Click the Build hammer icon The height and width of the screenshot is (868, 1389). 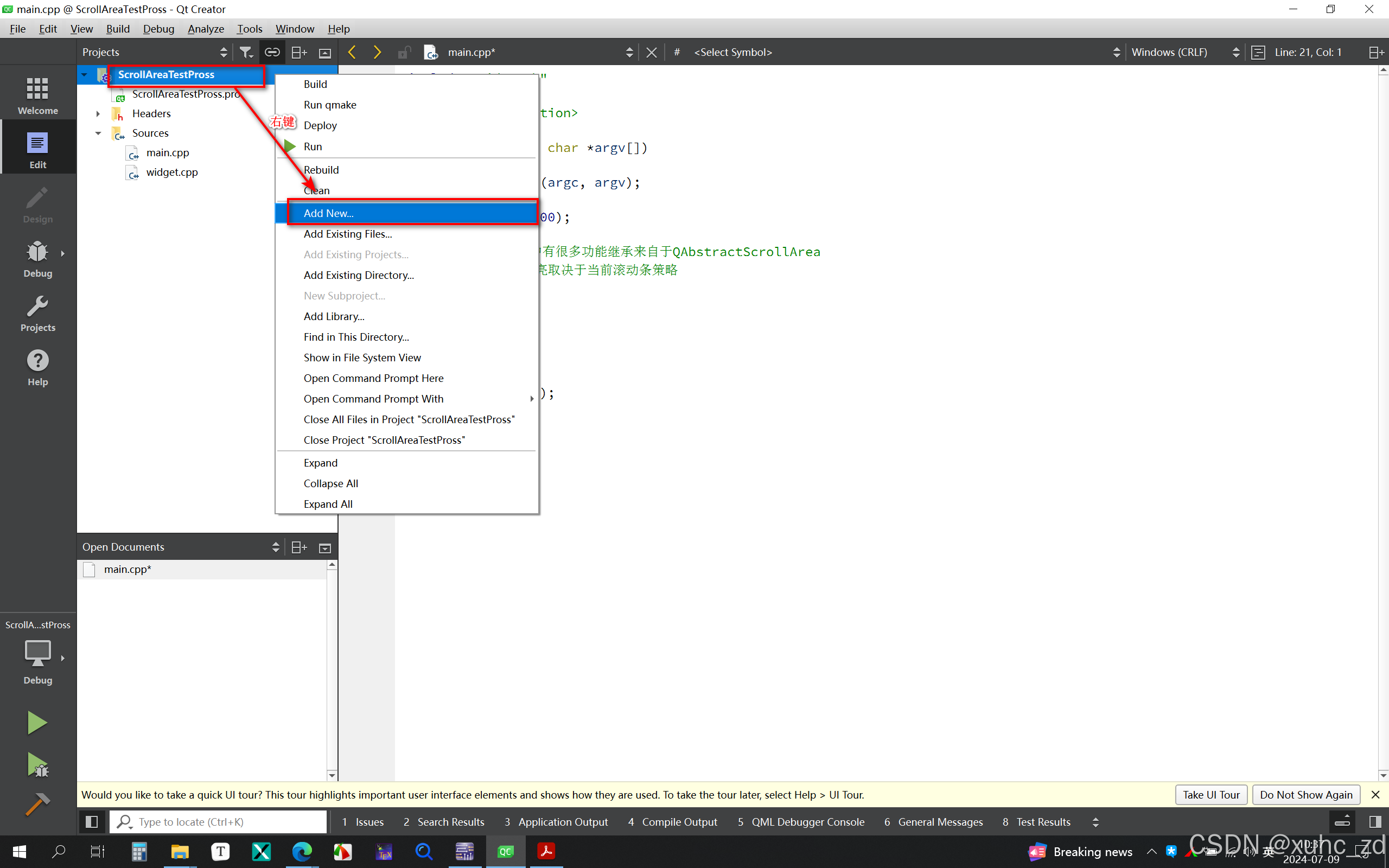(38, 805)
